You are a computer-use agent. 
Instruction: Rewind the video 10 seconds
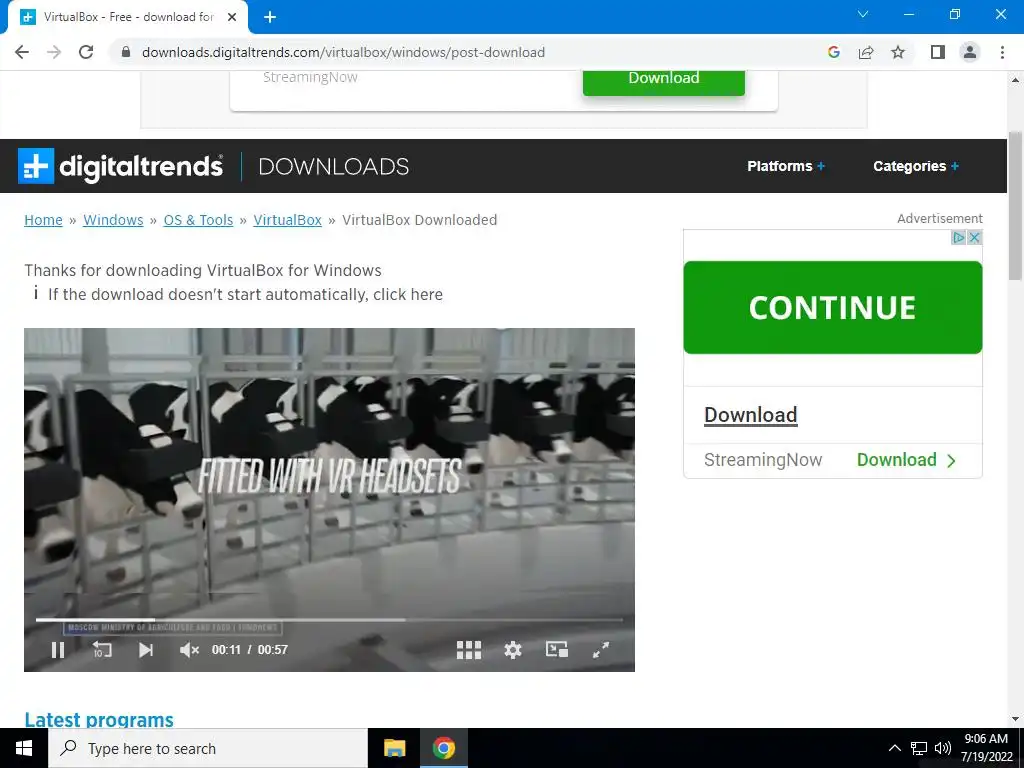(102, 650)
